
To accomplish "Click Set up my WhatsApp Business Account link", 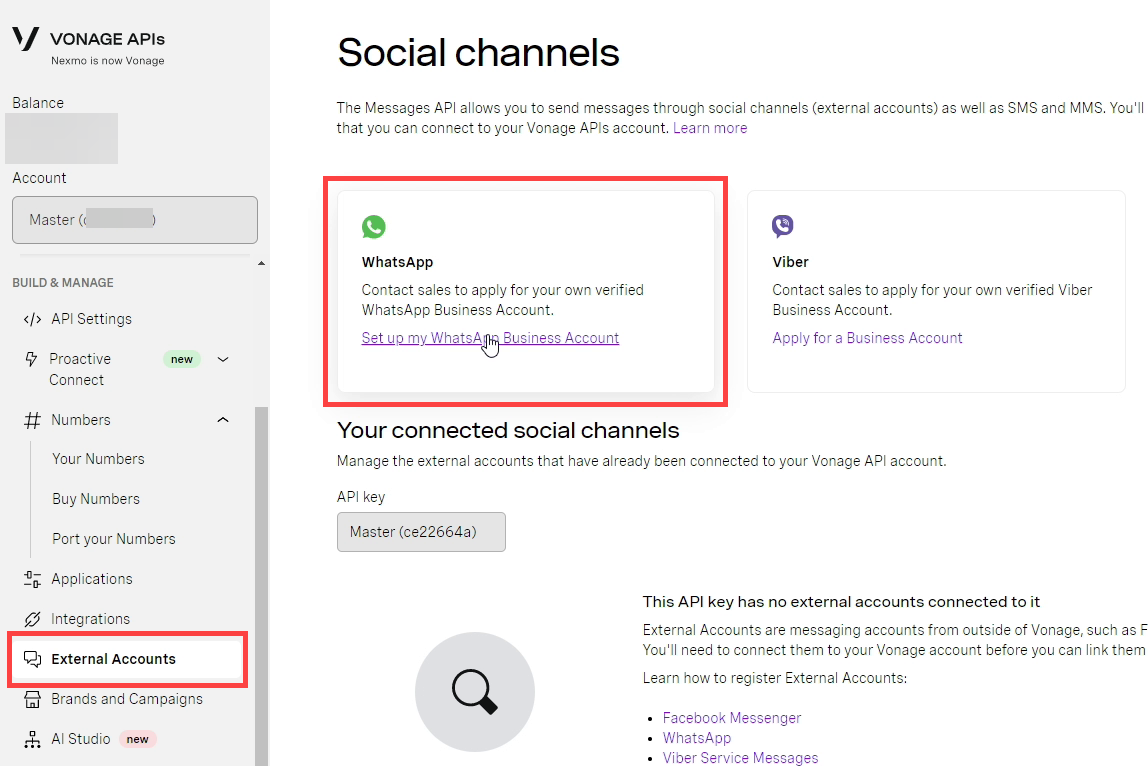I will (490, 338).
